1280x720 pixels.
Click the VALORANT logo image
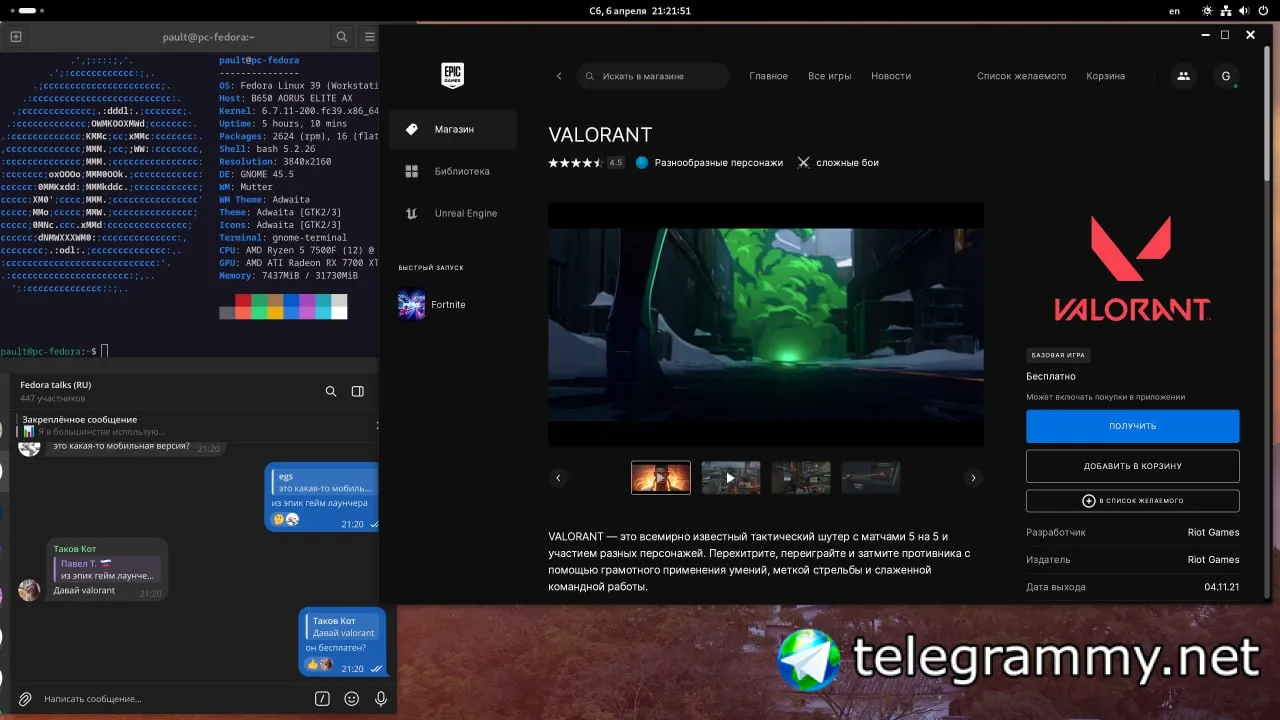[1133, 268]
